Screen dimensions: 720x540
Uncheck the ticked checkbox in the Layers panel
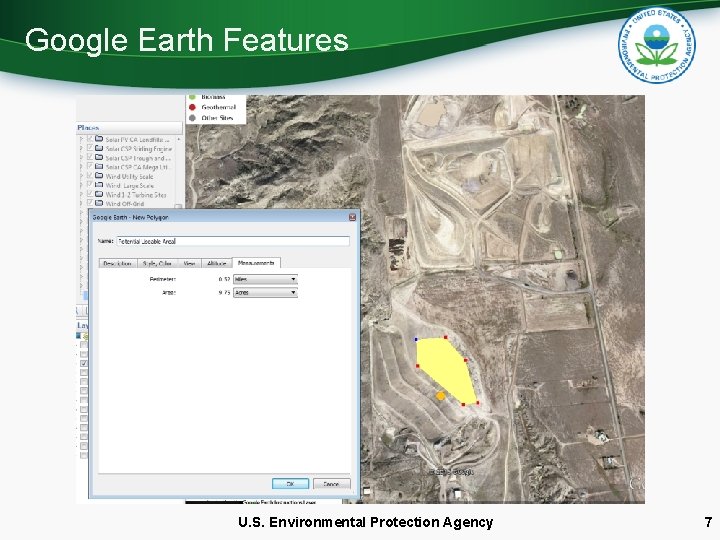click(x=84, y=363)
